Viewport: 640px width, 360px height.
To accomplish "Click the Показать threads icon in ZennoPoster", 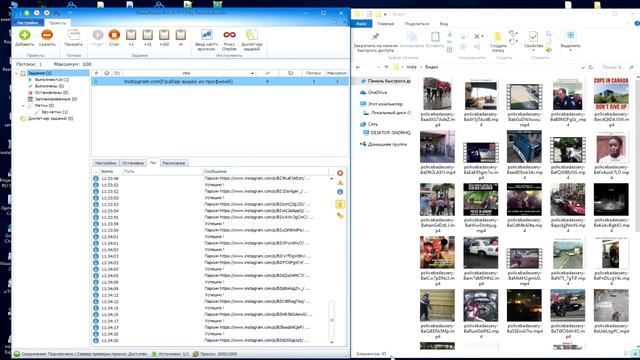I will [x=73, y=35].
